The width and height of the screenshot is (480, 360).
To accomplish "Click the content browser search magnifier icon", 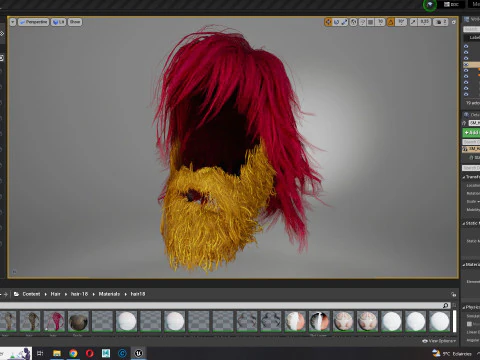I will 446,305.
